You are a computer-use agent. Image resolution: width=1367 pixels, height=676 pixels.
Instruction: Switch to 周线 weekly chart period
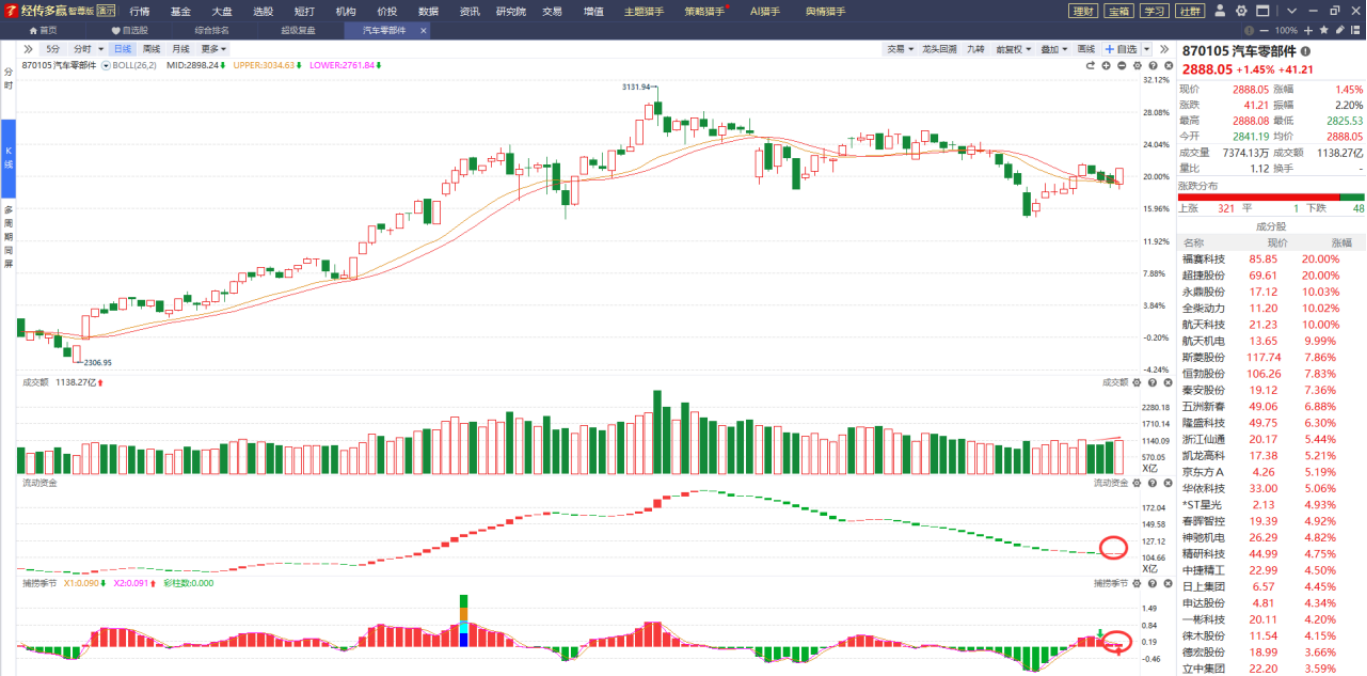151,48
